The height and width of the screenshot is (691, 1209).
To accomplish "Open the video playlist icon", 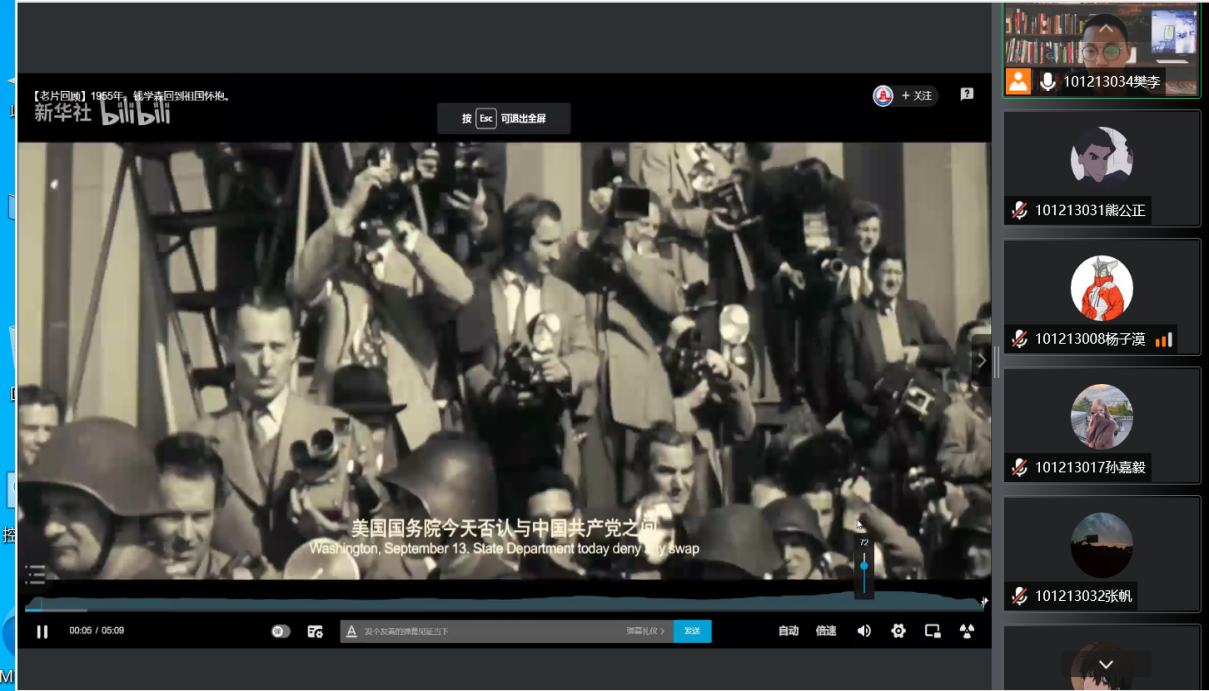I will pos(36,573).
